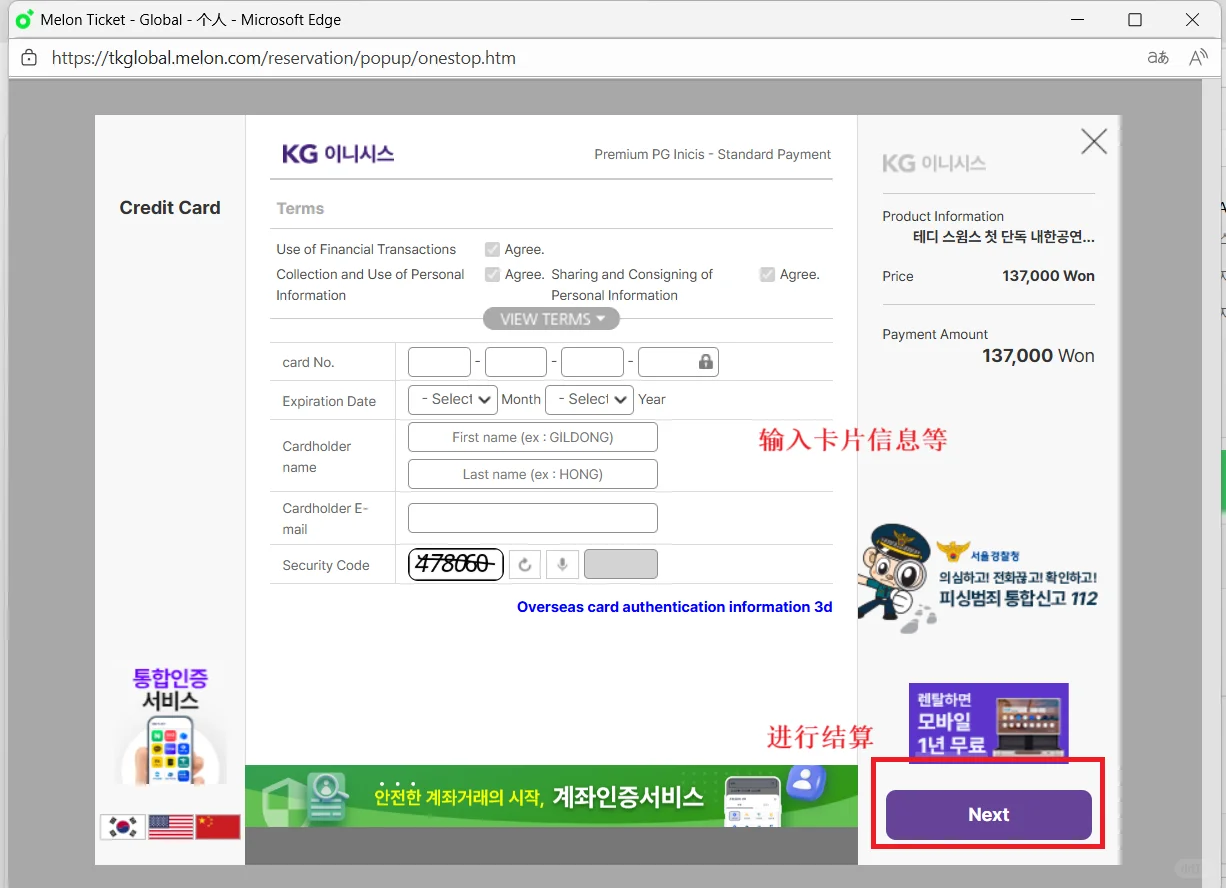Switch language to Korean flag
This screenshot has height=888, width=1226.
123,827
